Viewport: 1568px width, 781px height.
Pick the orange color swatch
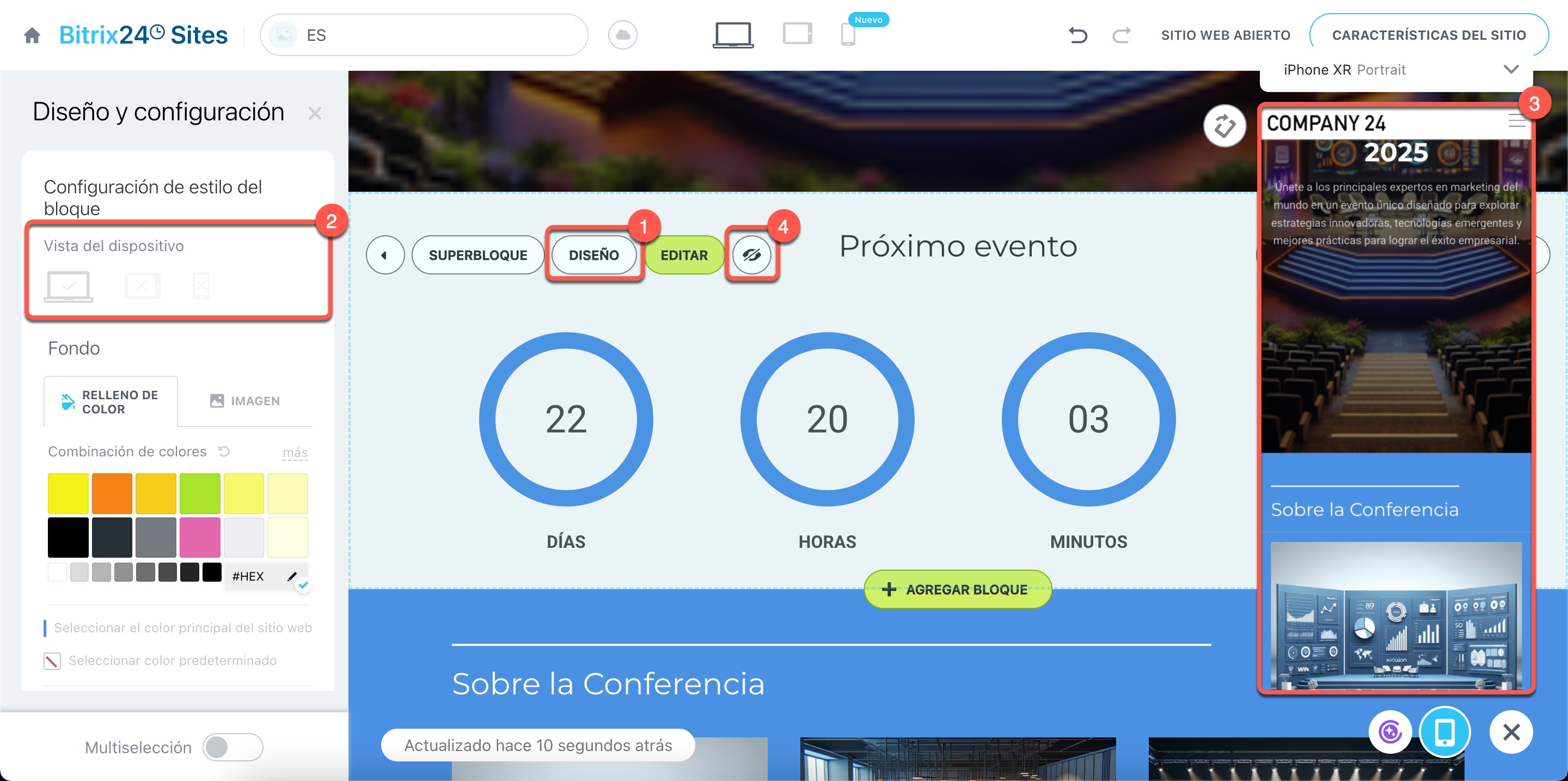coord(112,493)
